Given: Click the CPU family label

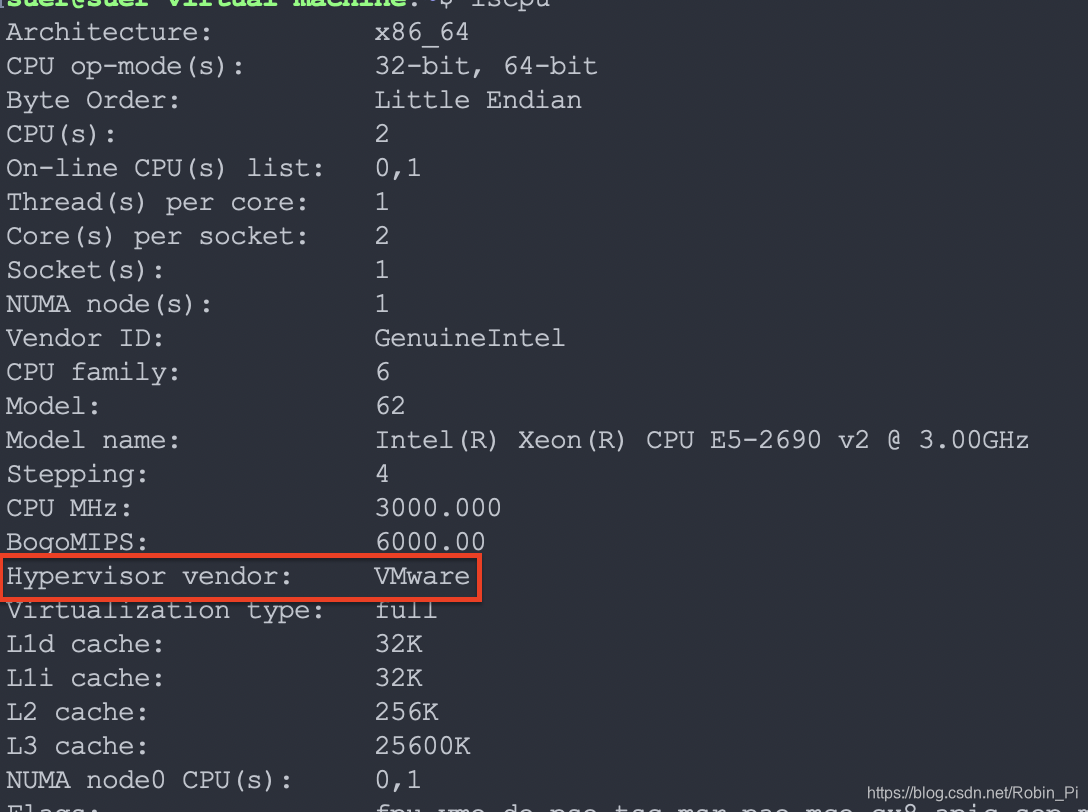Looking at the screenshot, I should pyautogui.click(x=93, y=373).
